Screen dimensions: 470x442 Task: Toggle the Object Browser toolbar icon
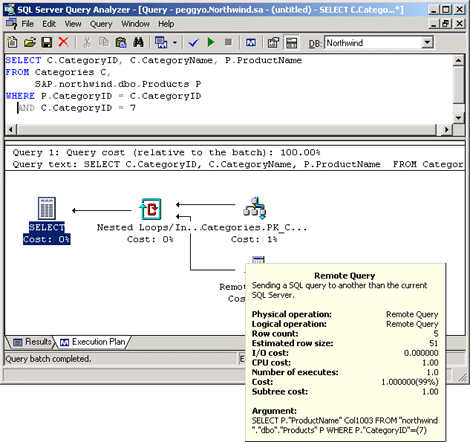[273, 42]
